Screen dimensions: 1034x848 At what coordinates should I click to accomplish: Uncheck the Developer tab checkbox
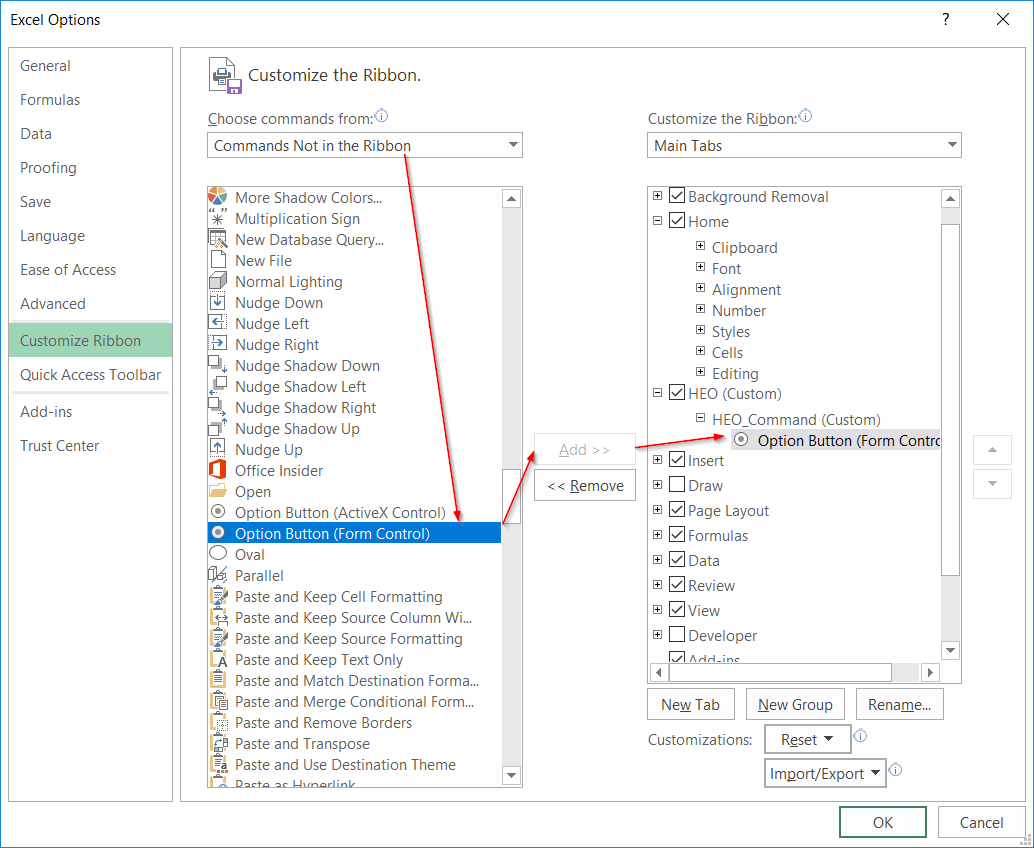[676, 634]
